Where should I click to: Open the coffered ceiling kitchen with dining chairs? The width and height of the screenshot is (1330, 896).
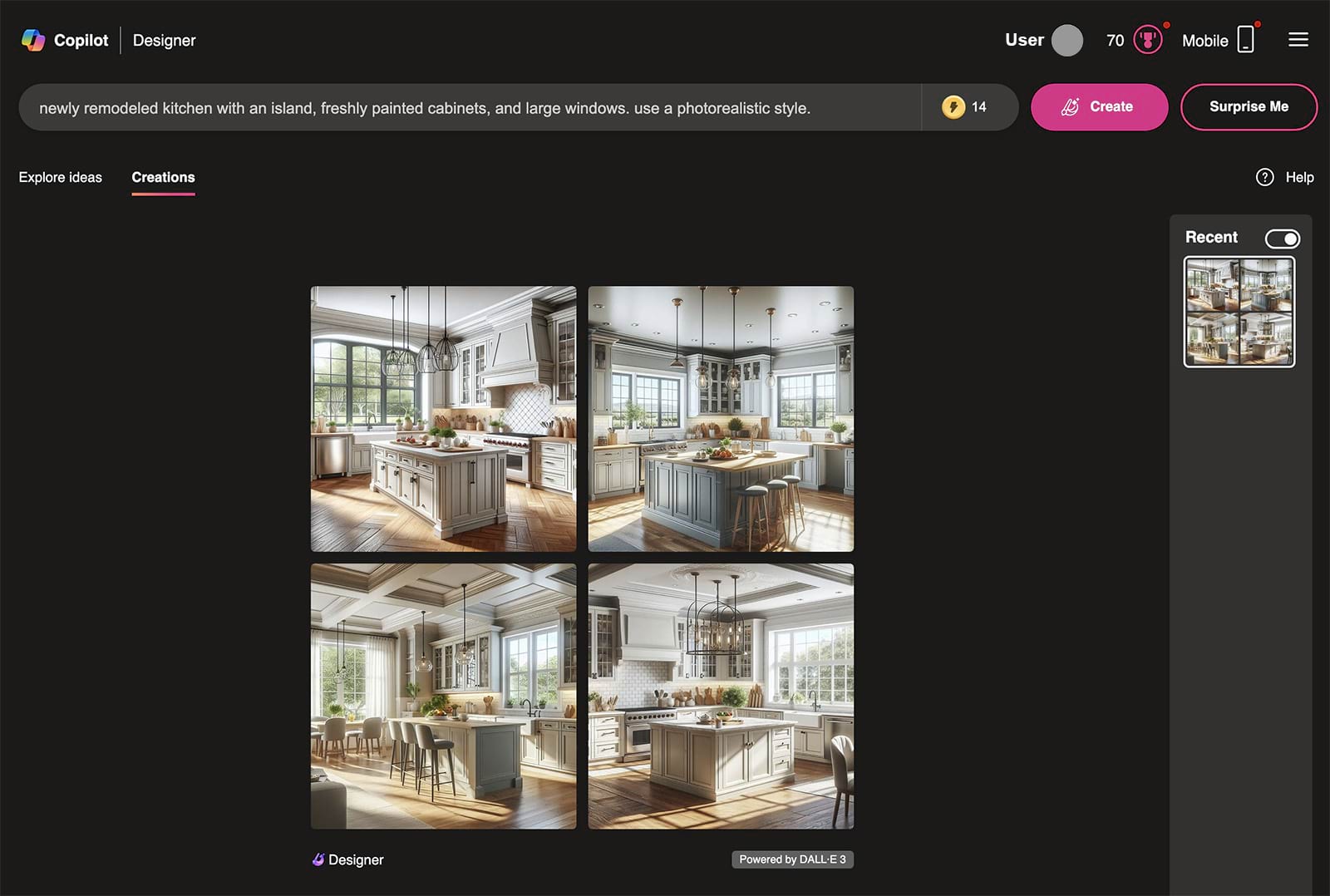point(443,697)
